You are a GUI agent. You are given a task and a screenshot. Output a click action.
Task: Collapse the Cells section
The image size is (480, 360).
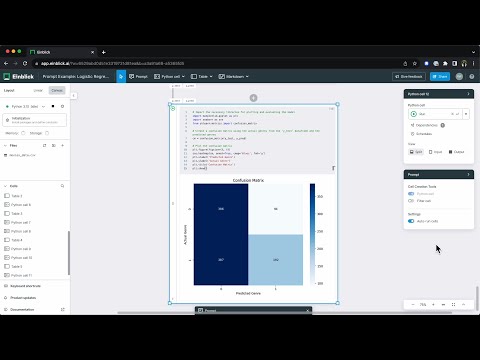point(5,186)
